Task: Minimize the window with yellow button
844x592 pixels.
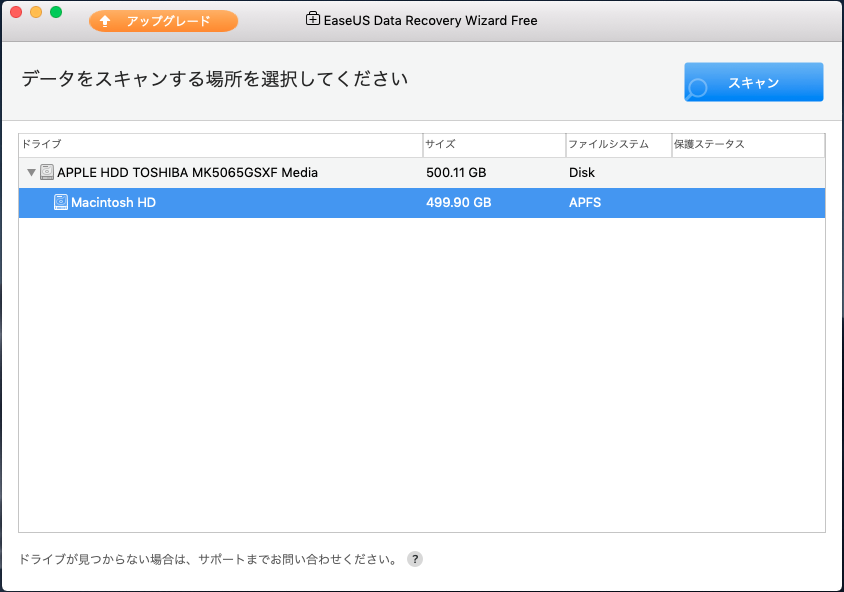Action: (x=36, y=12)
